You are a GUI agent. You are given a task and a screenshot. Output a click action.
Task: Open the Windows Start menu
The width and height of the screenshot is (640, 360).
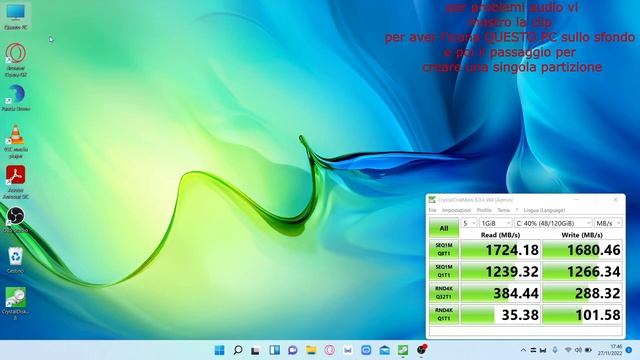click(x=219, y=350)
